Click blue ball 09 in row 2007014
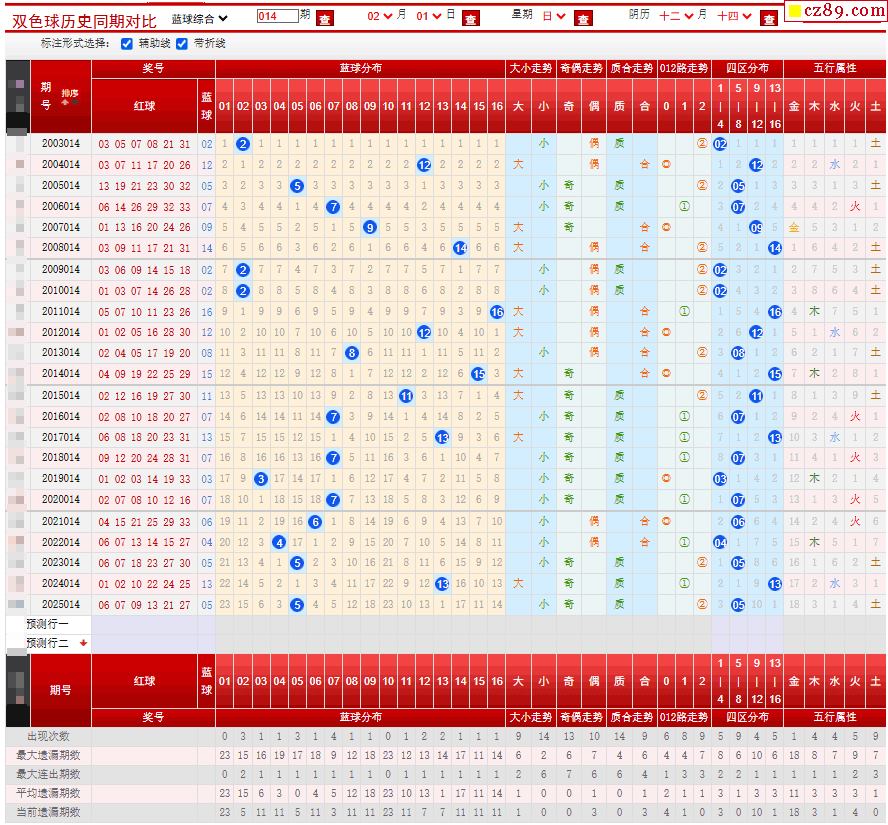Viewport: 888px width, 825px height. pyautogui.click(x=370, y=227)
